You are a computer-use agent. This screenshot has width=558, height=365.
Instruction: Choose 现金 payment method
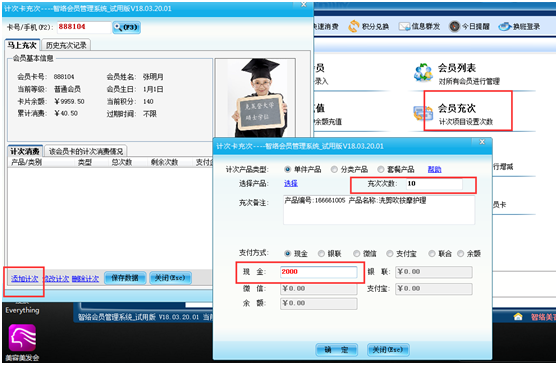(x=288, y=254)
